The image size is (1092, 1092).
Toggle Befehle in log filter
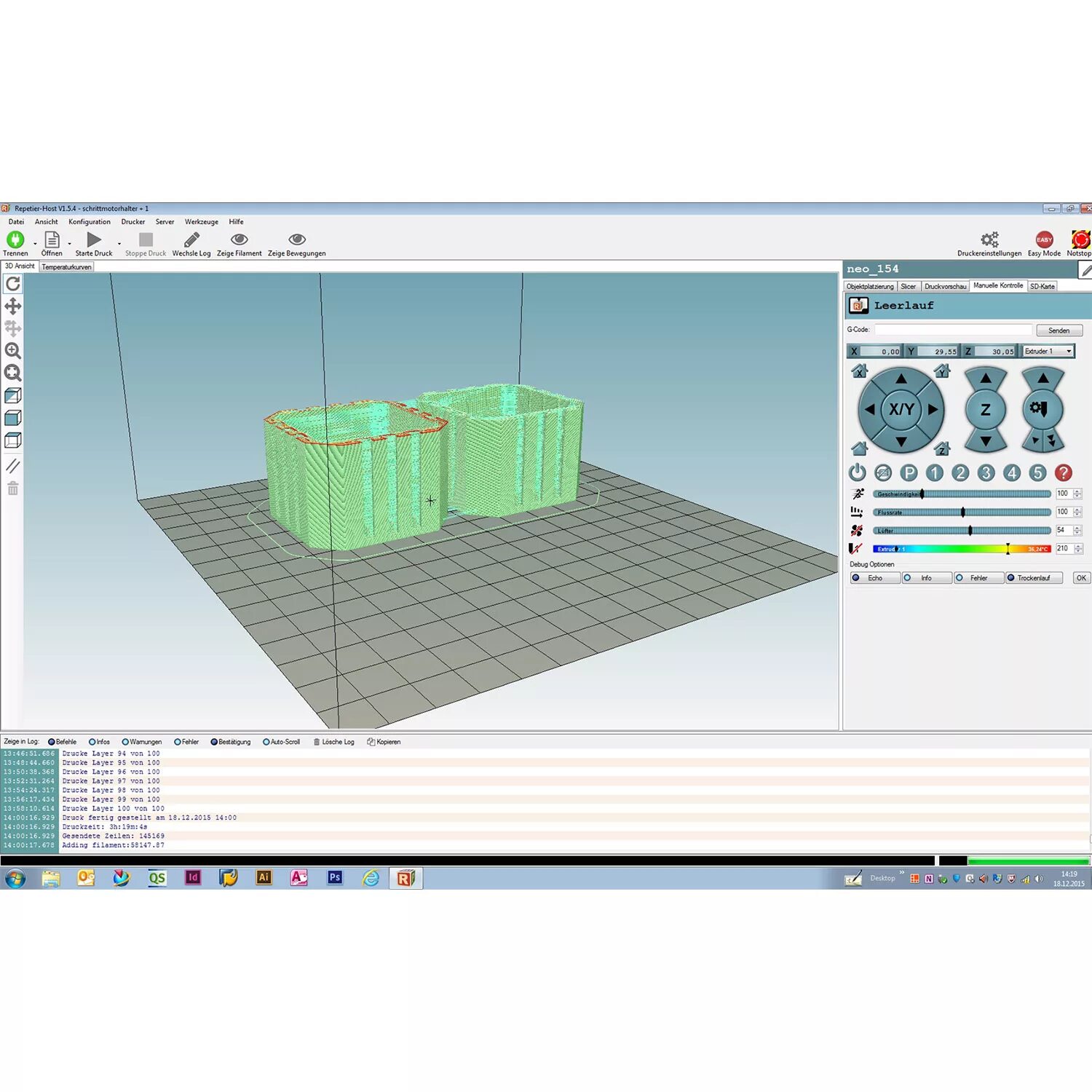tap(62, 742)
